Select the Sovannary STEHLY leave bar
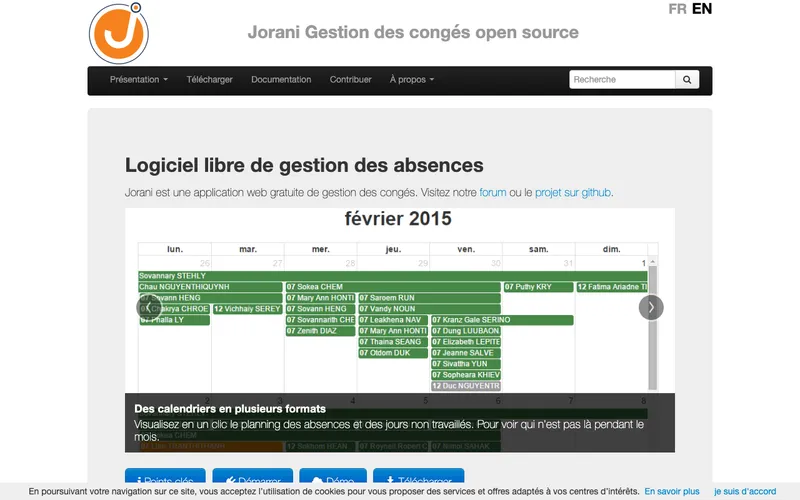Screen dimensions: 800x500 click(393, 276)
